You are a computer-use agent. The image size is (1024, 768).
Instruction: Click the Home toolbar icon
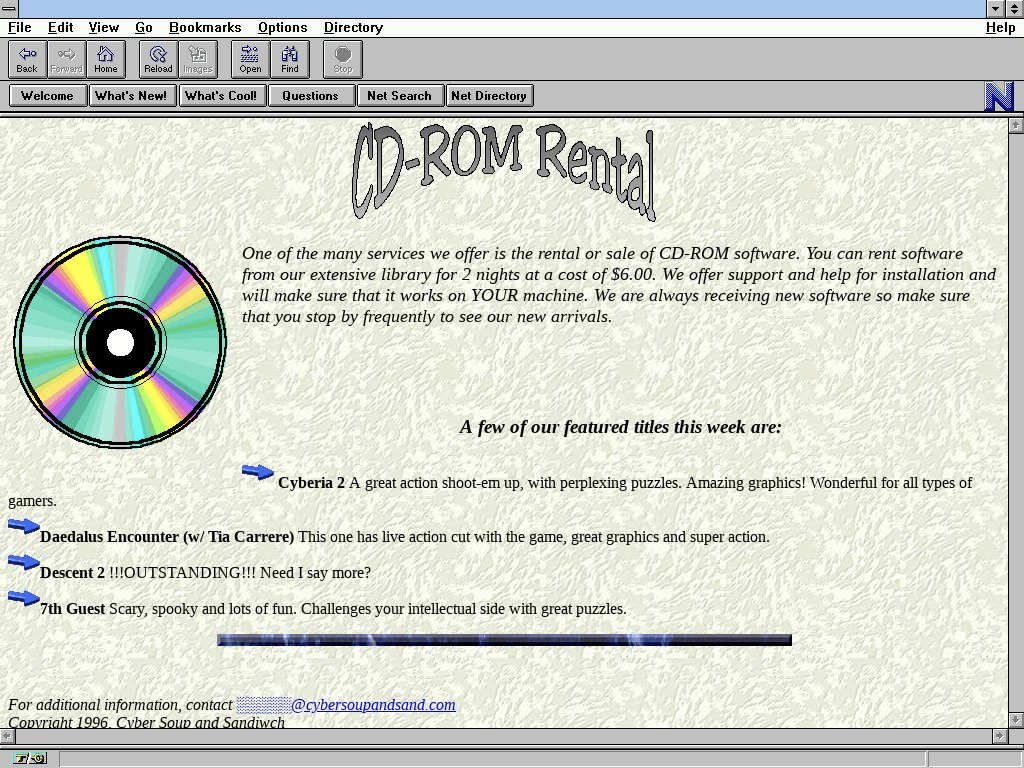[105, 59]
